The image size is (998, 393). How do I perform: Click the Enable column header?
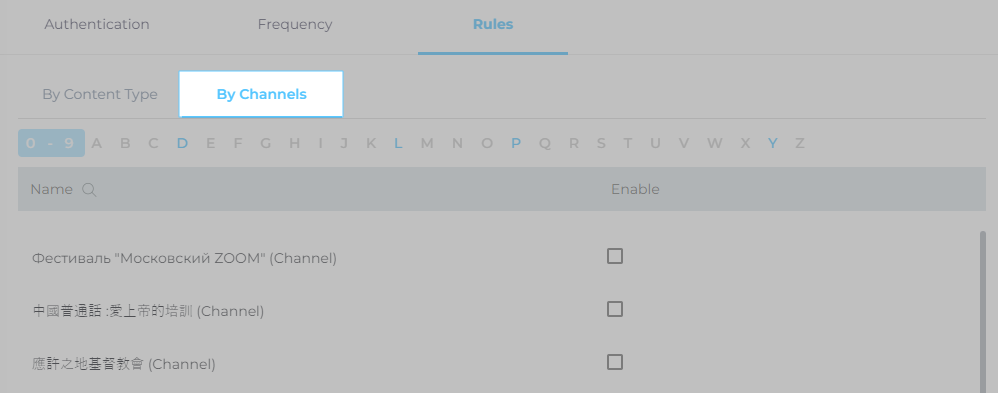click(x=635, y=189)
